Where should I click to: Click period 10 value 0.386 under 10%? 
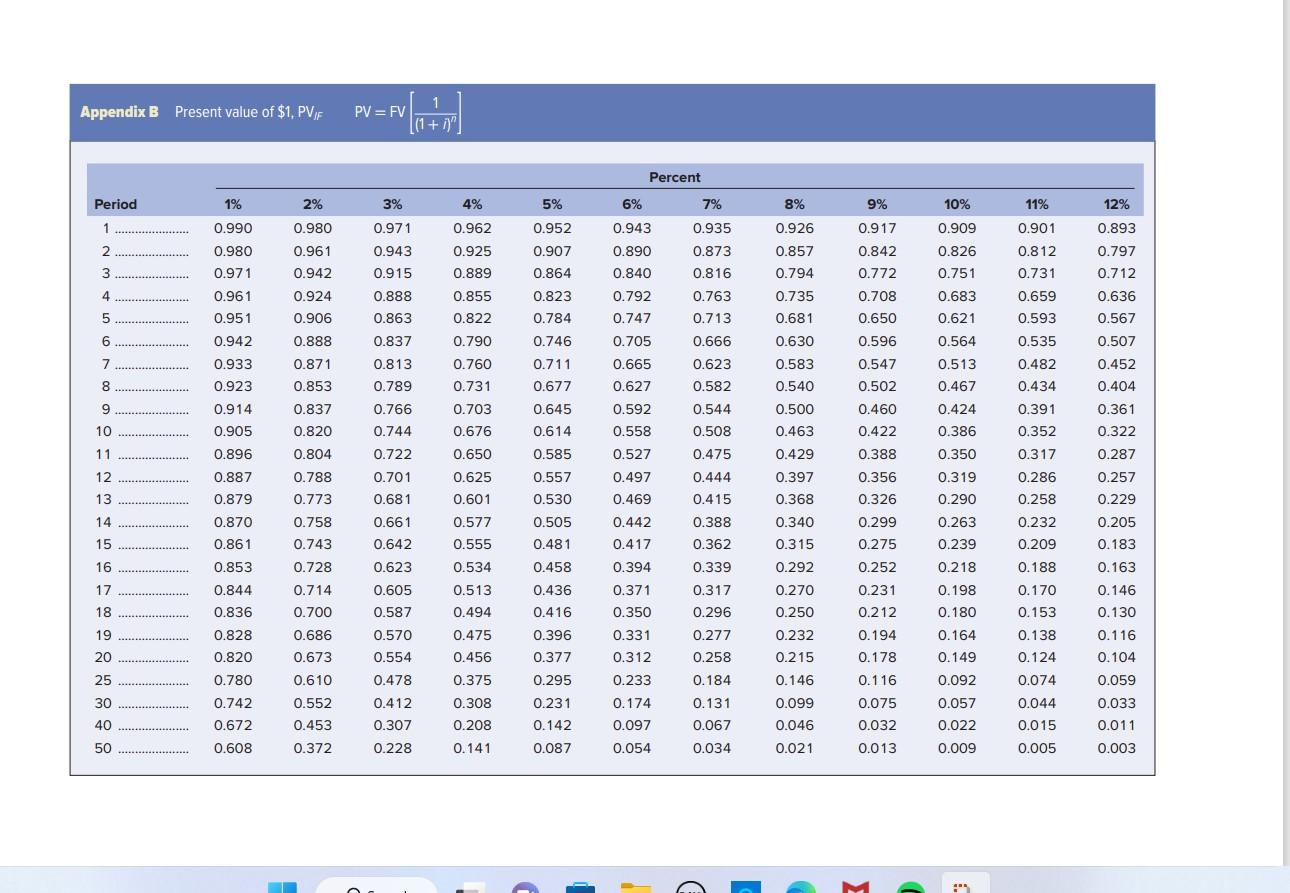click(957, 431)
